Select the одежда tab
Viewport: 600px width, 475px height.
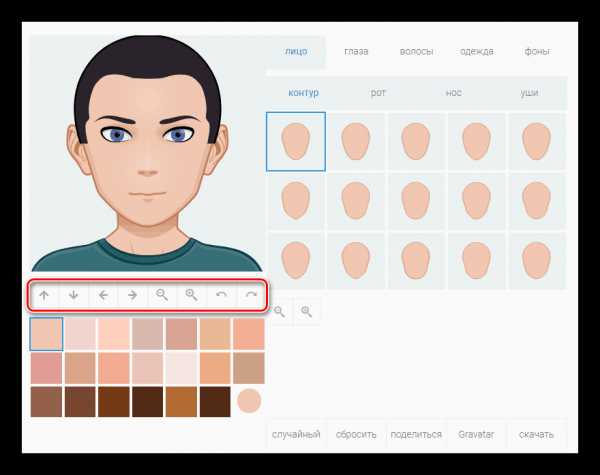click(476, 51)
